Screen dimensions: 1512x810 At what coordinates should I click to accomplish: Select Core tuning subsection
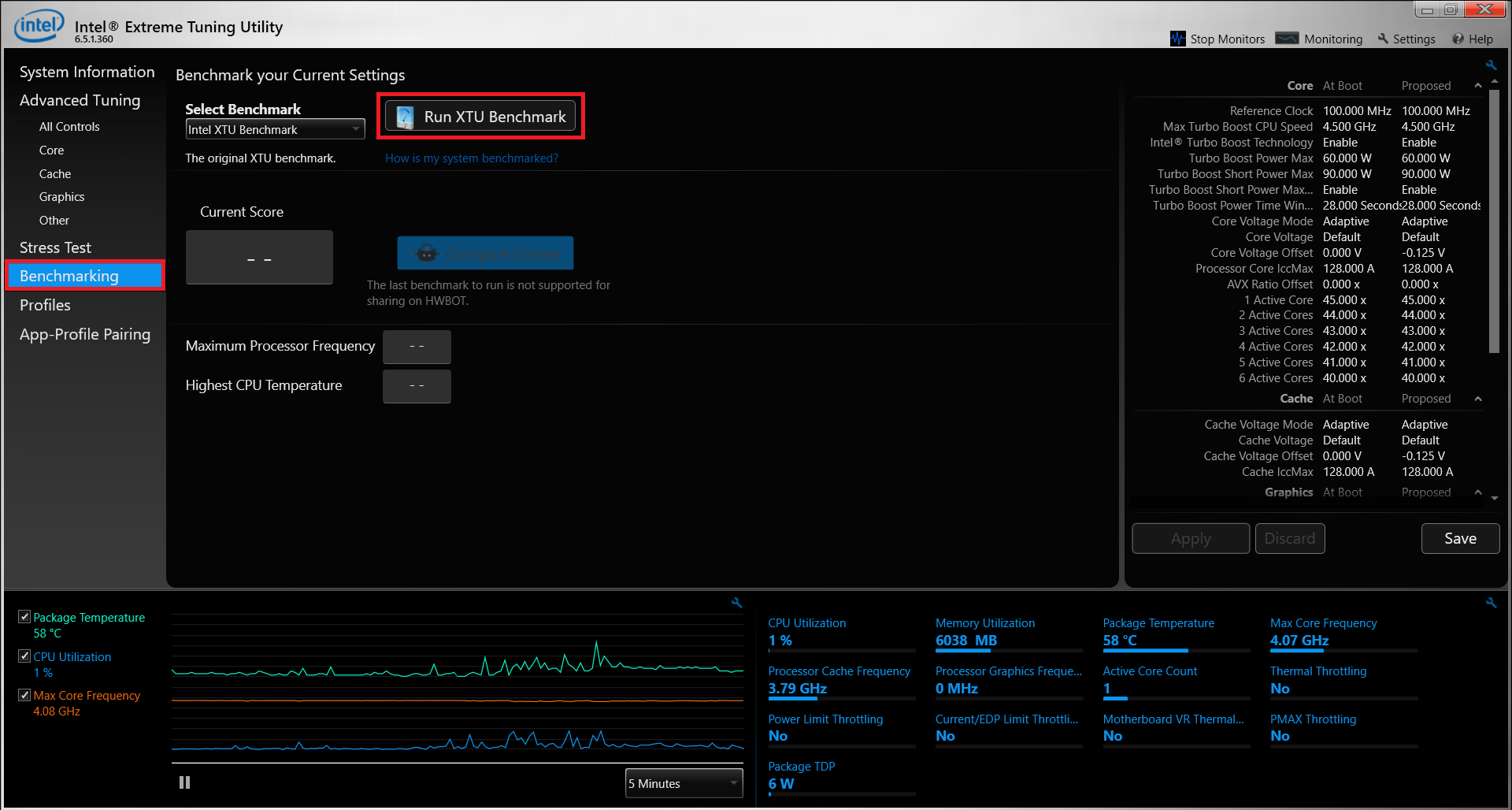51,150
